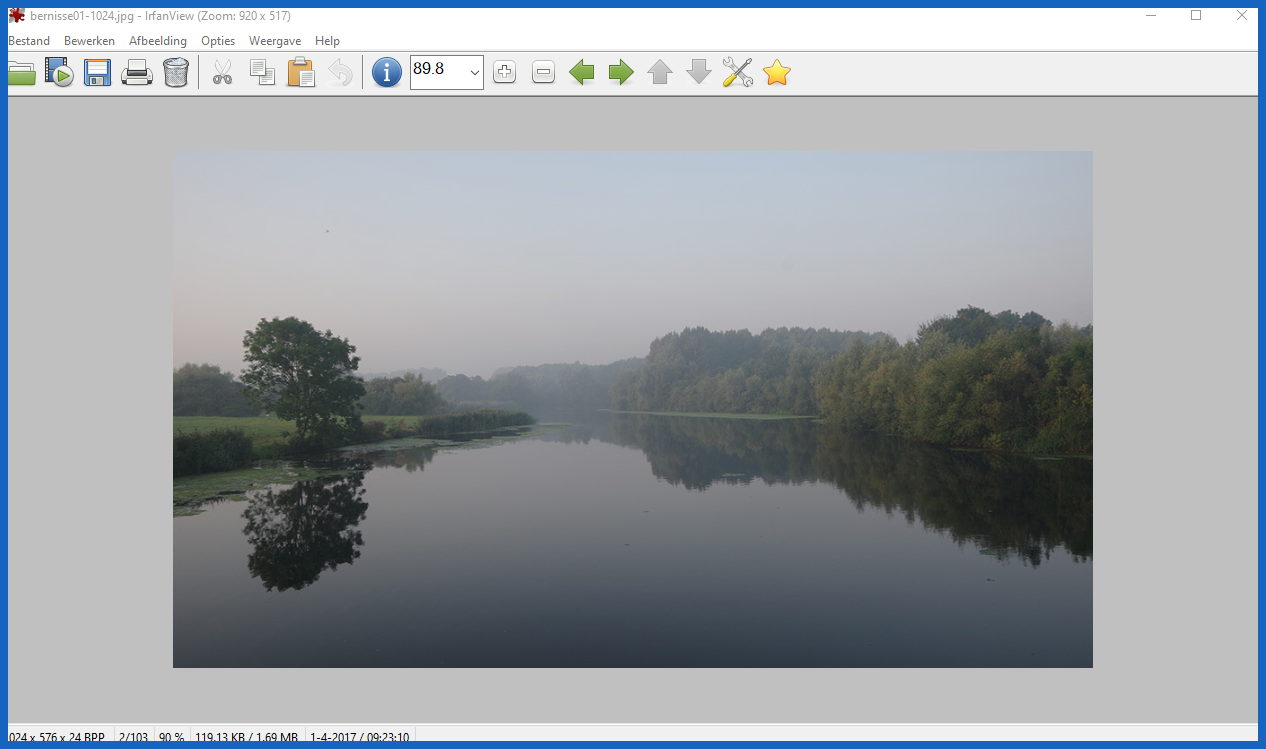The width and height of the screenshot is (1266, 749).
Task: Copy the image using the copy icon
Action: 262,73
